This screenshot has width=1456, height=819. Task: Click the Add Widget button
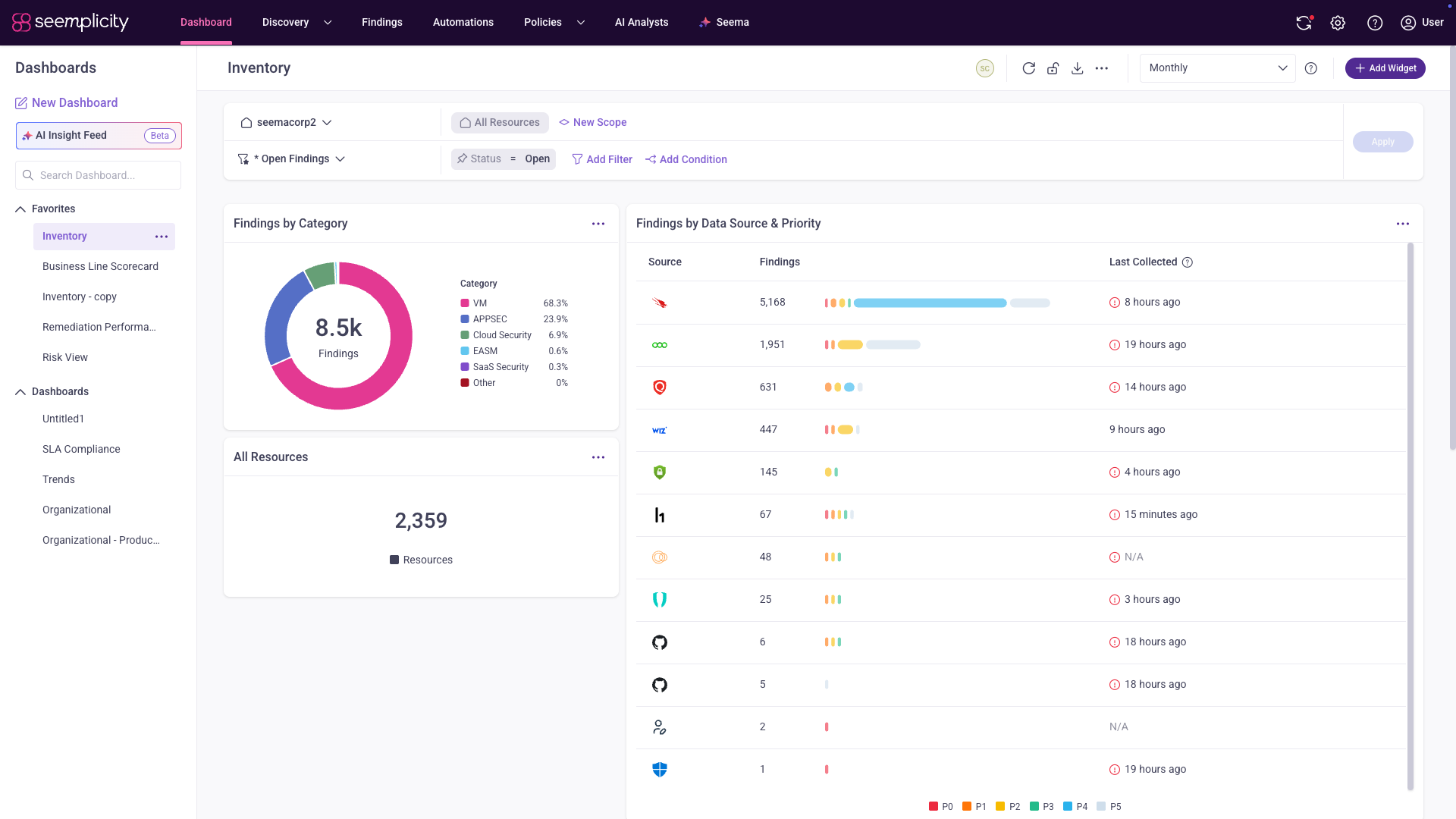click(x=1385, y=68)
